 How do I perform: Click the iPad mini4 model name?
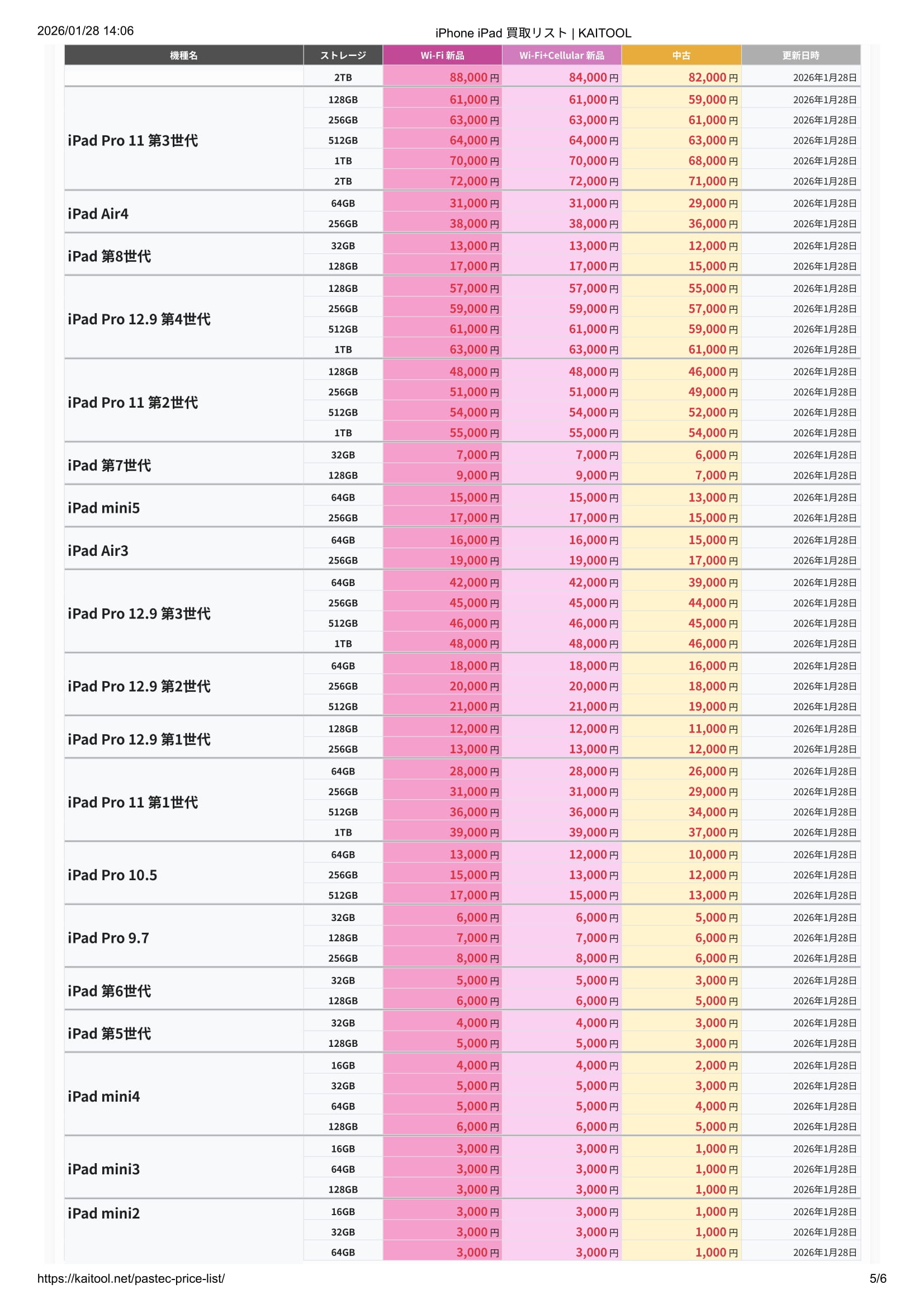pos(103,1096)
